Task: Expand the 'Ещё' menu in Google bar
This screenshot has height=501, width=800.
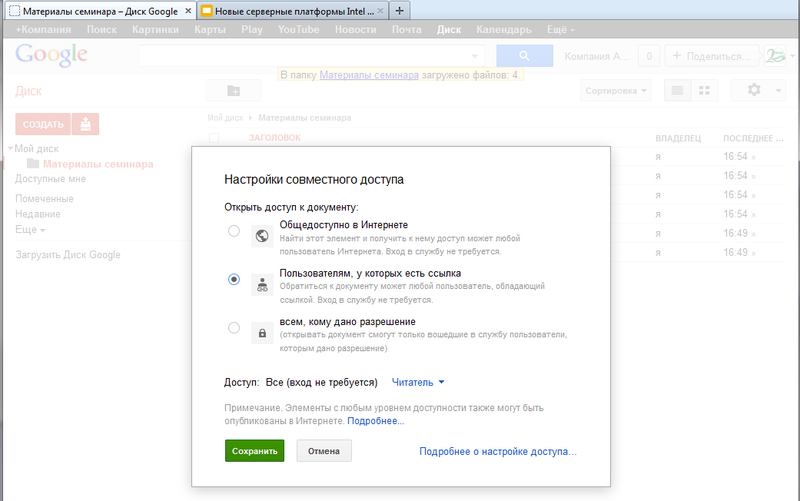Action: (x=560, y=30)
